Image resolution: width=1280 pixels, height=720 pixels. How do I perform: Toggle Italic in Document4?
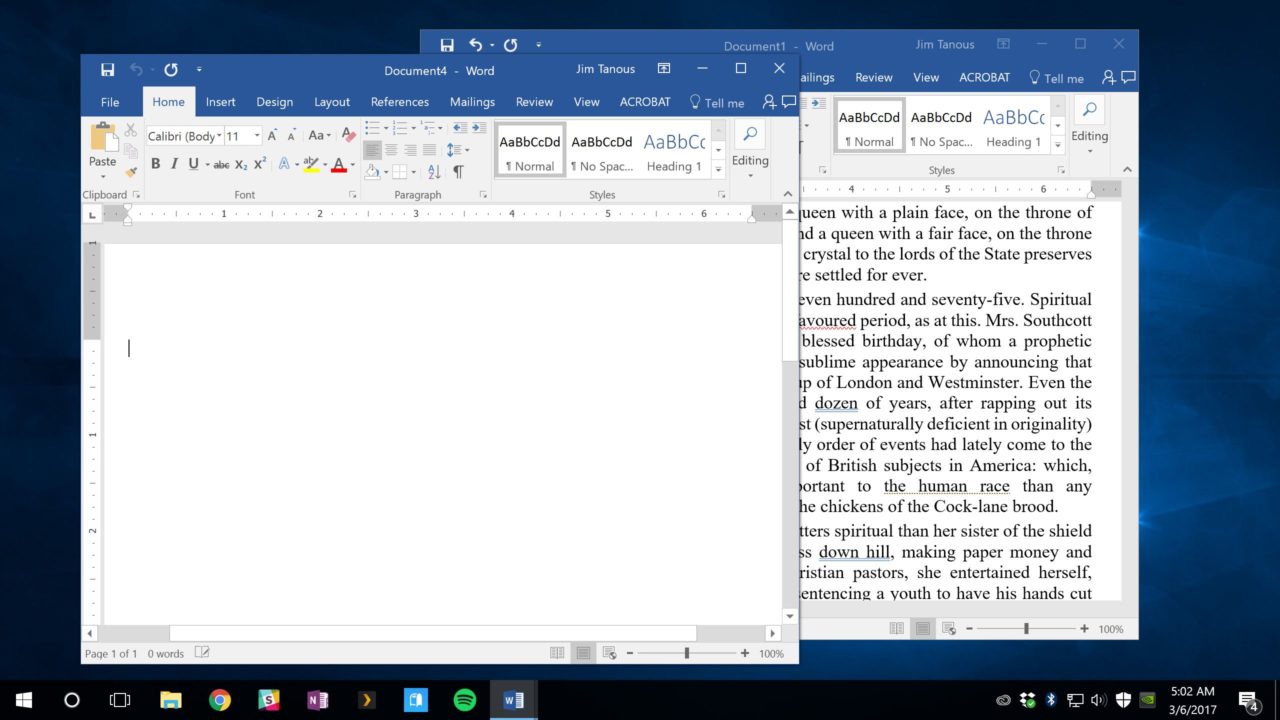[174, 164]
